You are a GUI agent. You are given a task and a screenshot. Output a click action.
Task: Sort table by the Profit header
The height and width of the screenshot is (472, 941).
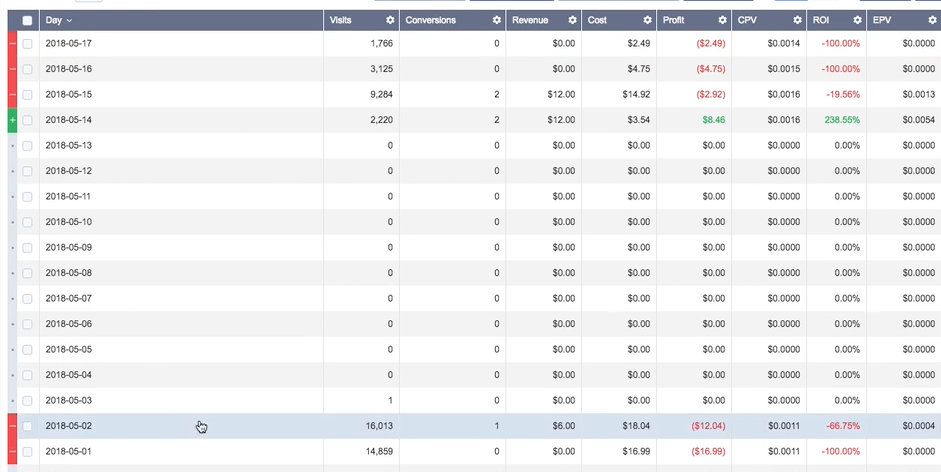tap(673, 20)
